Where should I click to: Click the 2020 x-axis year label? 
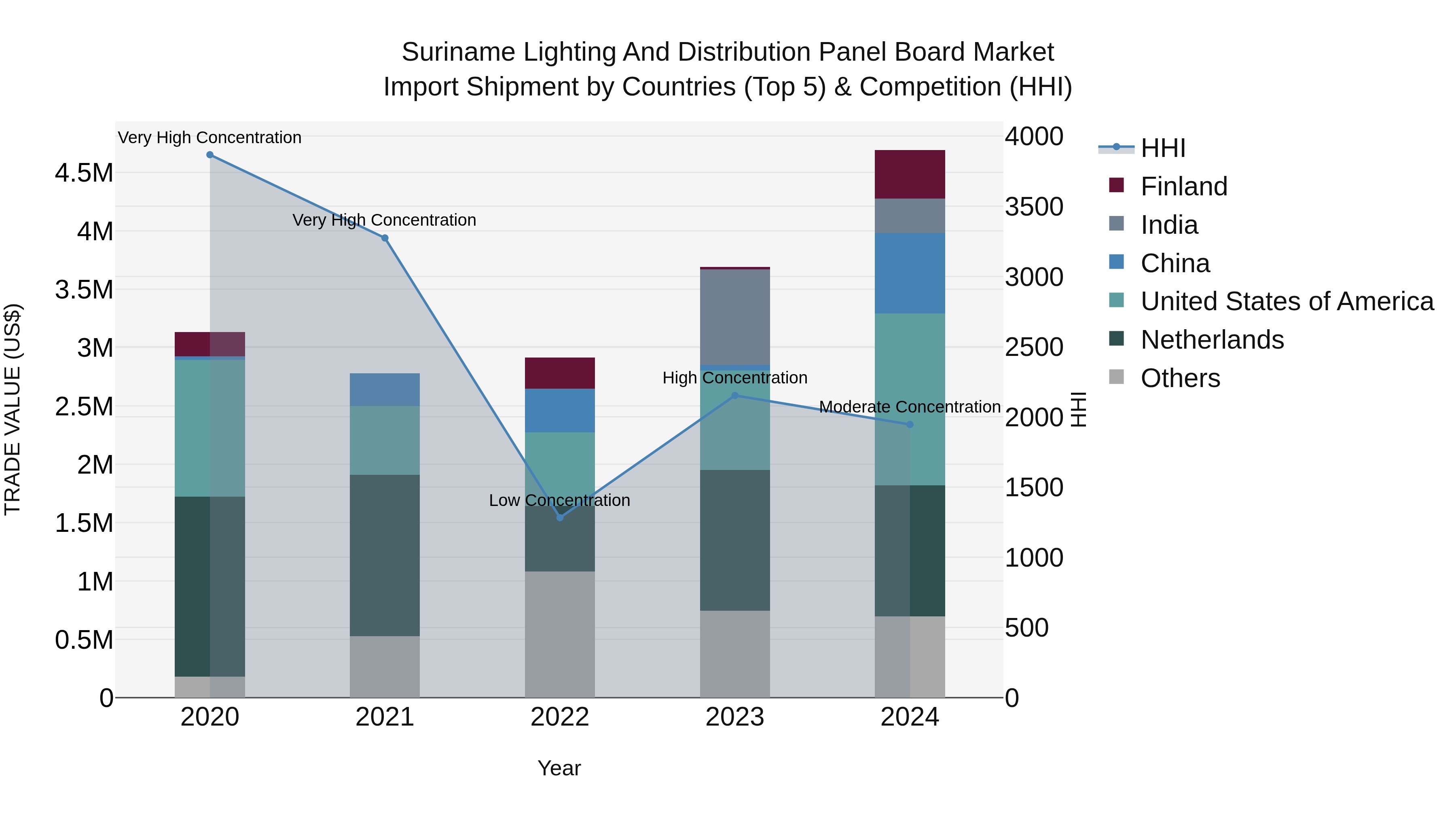pyautogui.click(x=210, y=717)
